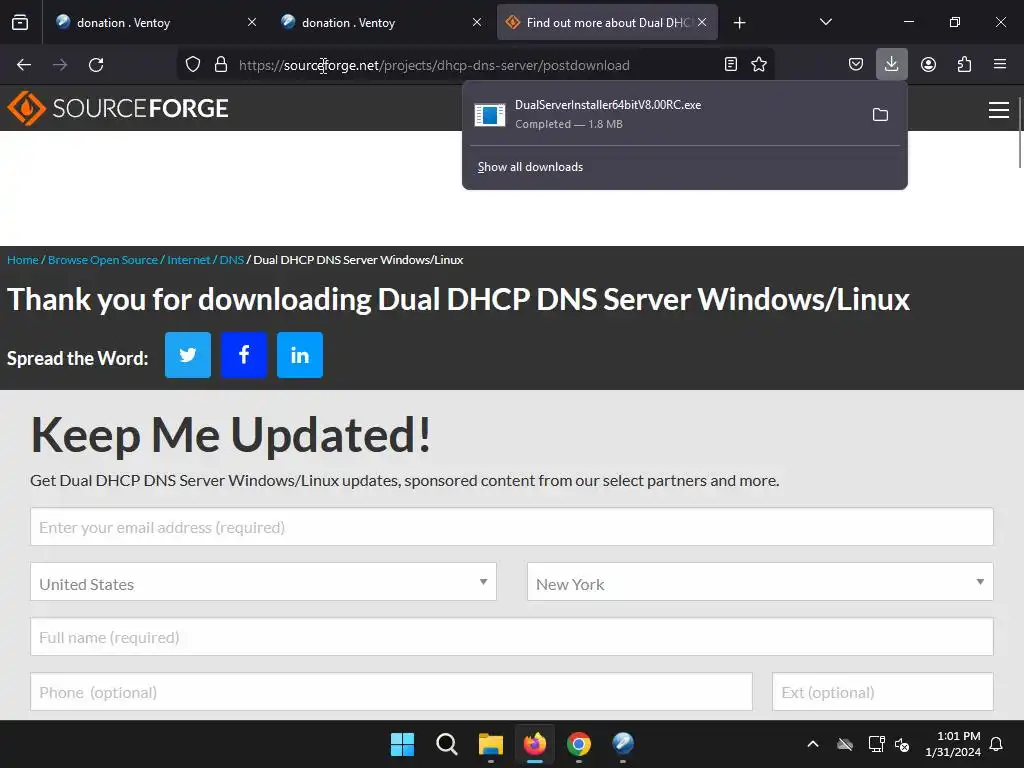Close the first donation . Ventoy tab
This screenshot has height=768, width=1024.
point(252,22)
